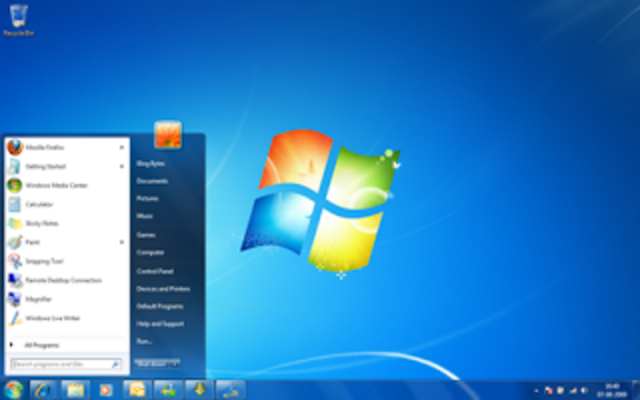Open Internet Explorer from the taskbar
Screen dimensions: 640x400
pyautogui.click(x=43, y=390)
